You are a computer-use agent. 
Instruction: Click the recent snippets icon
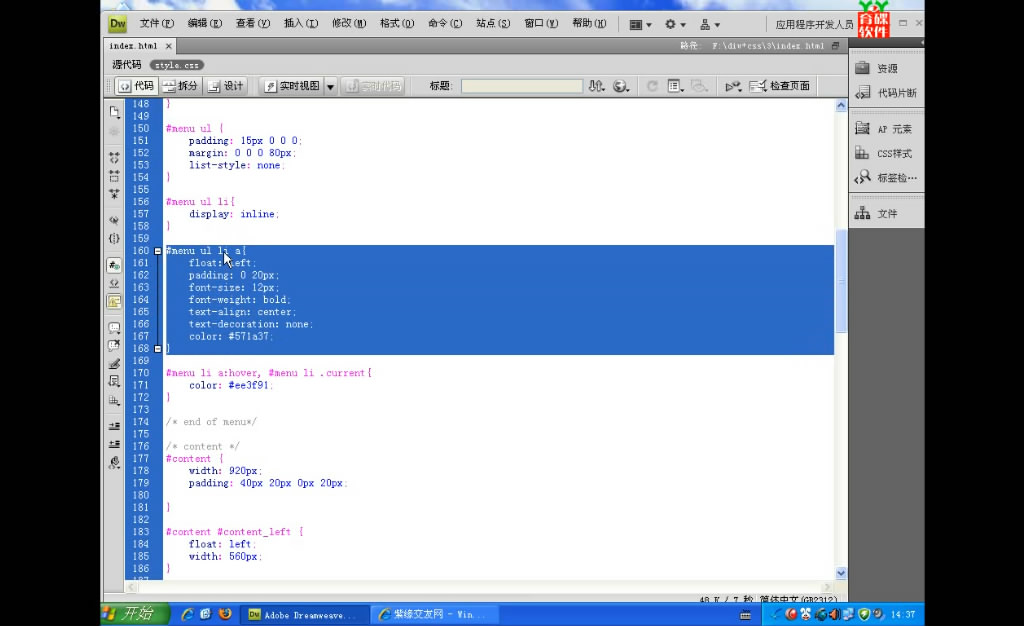coord(114,381)
